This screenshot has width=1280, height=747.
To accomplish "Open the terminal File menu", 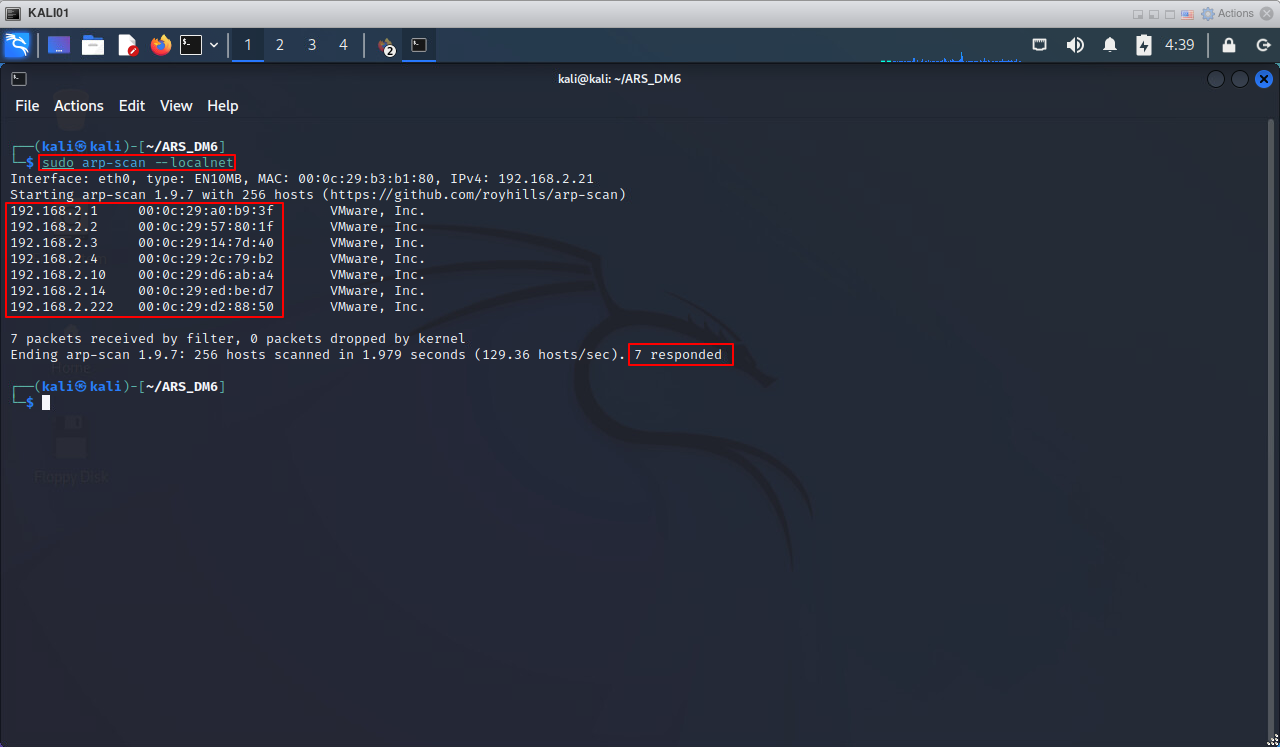I will pos(27,106).
